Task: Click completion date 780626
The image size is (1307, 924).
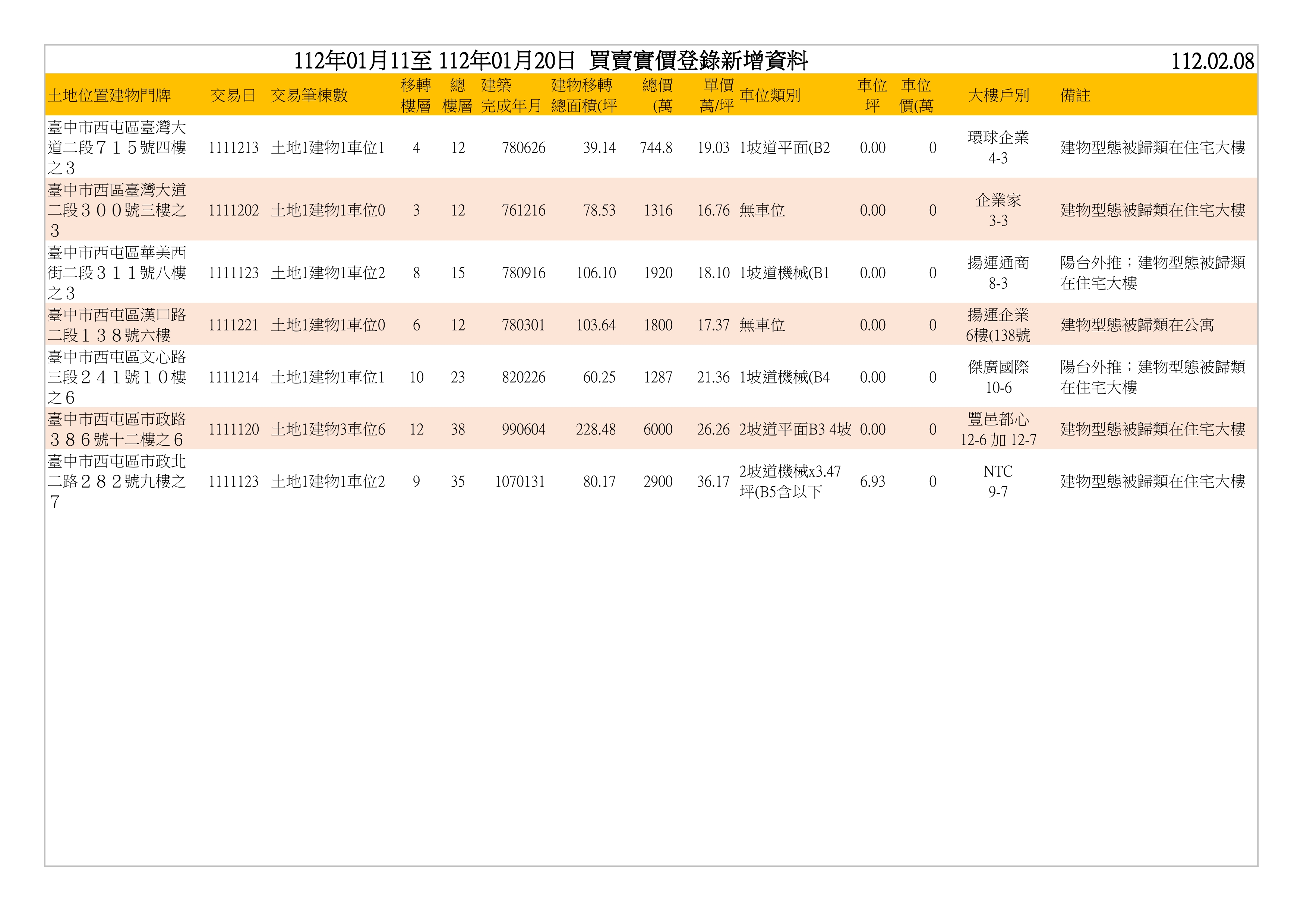Action: click(x=523, y=148)
